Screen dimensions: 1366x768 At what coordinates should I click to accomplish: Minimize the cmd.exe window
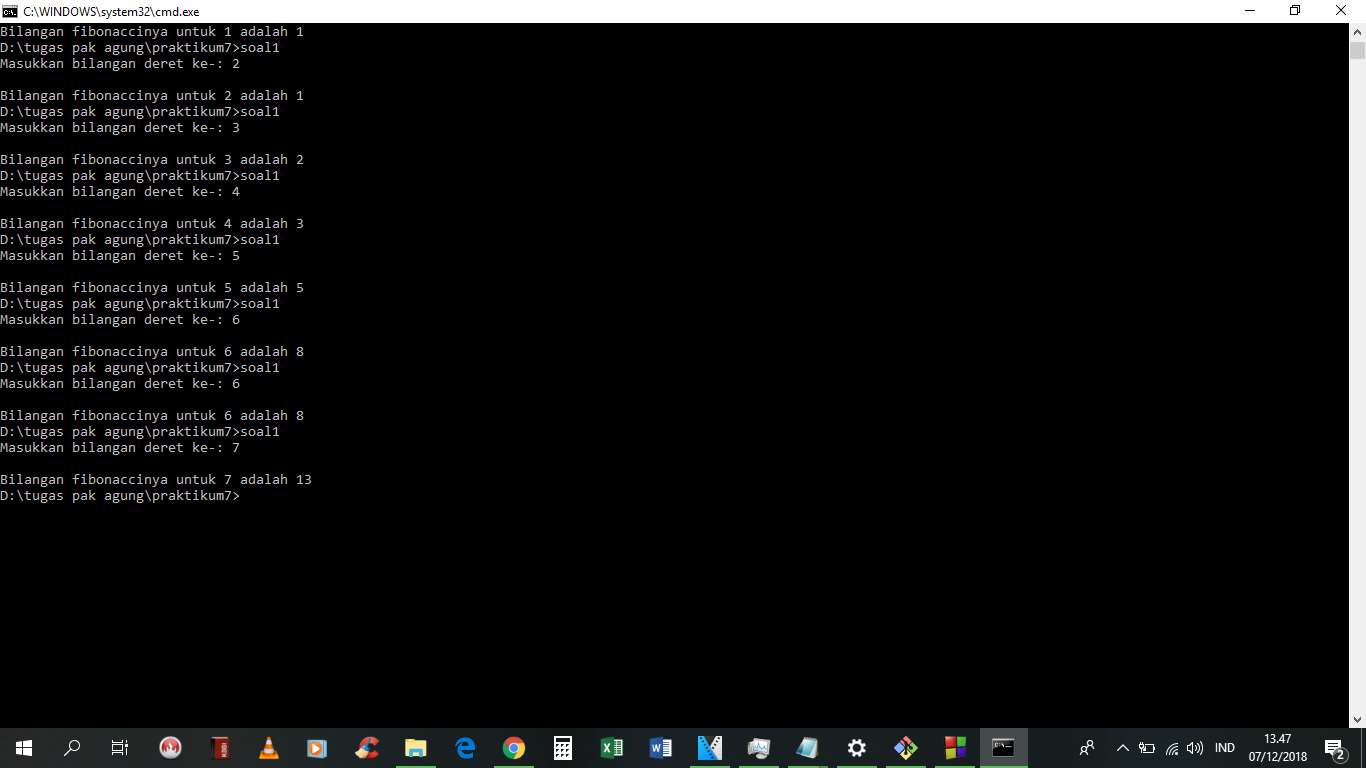tap(1250, 11)
